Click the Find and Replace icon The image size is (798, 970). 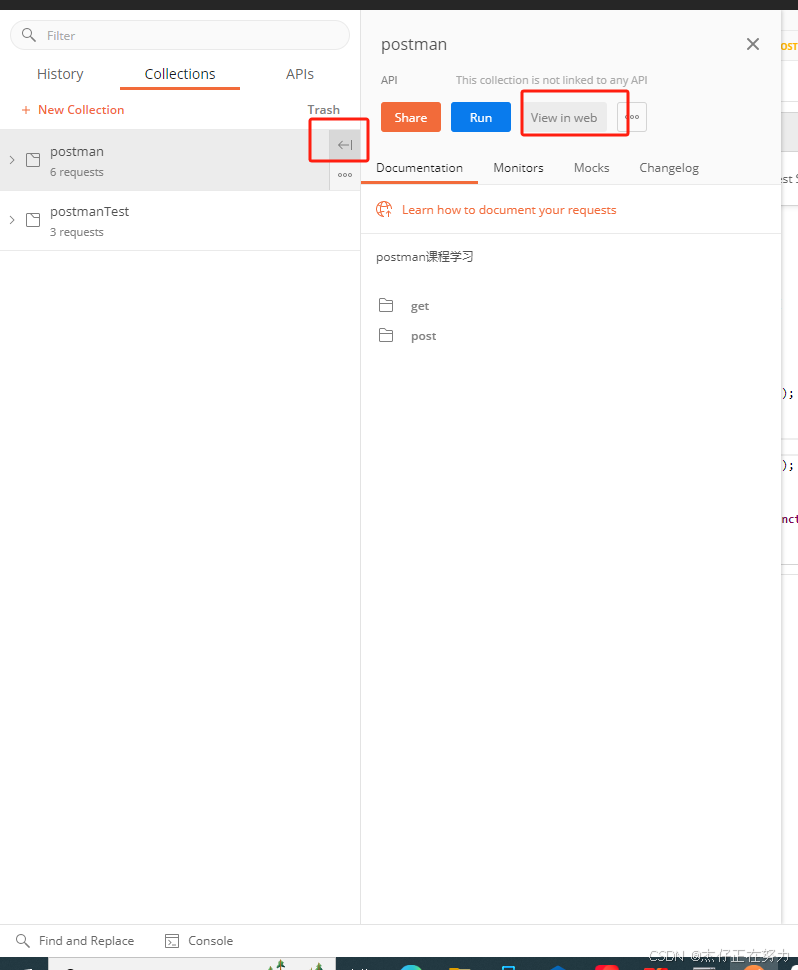pyautogui.click(x=22, y=940)
